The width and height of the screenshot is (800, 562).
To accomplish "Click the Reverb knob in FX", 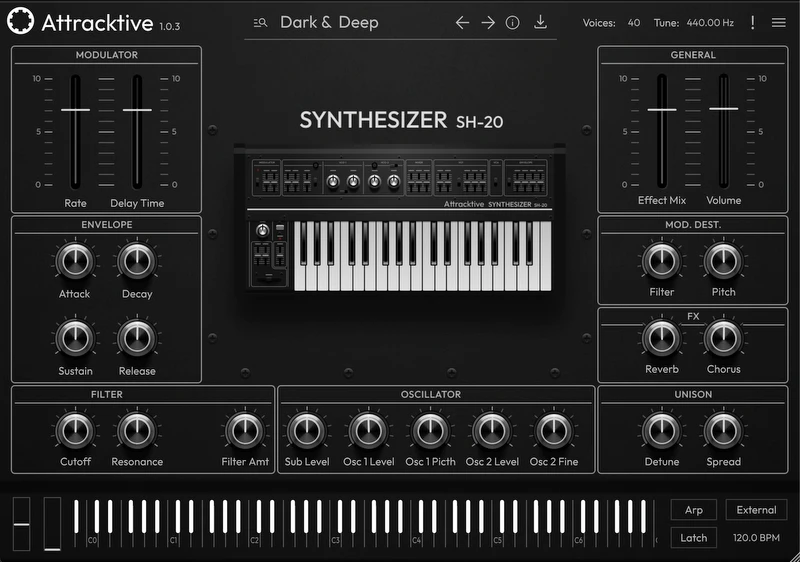I will (x=661, y=338).
